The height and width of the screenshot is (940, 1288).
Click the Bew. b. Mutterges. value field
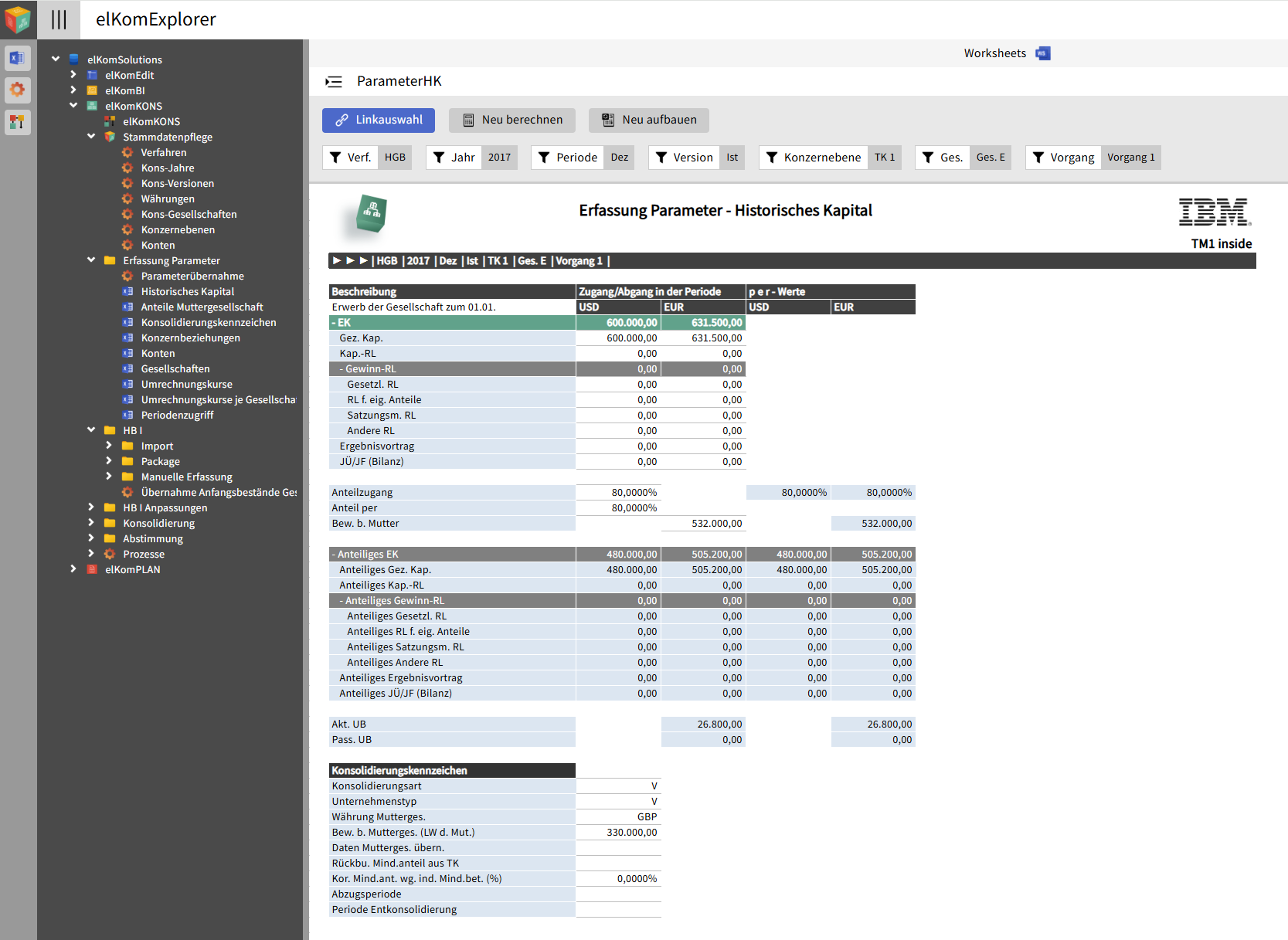[x=618, y=833]
